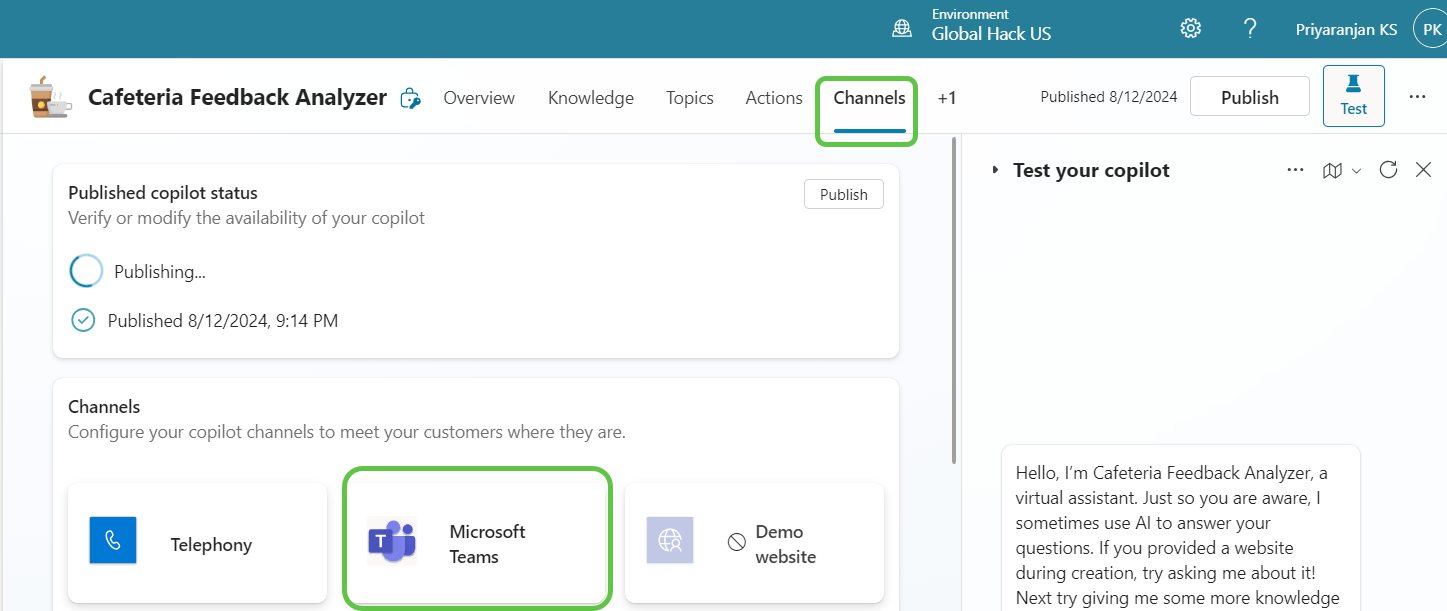Open the environment globe icon
The image size is (1447, 611).
pyautogui.click(x=902, y=29)
